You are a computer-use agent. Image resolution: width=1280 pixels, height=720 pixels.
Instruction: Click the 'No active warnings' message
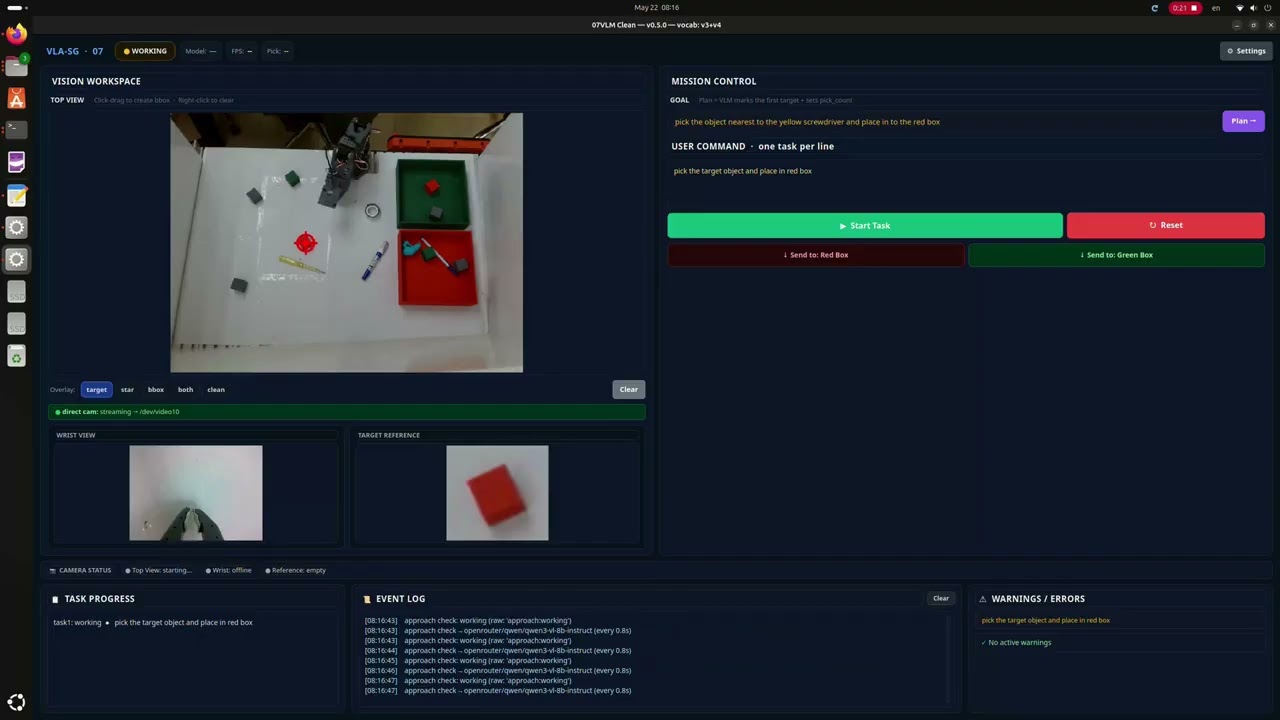coord(1016,642)
